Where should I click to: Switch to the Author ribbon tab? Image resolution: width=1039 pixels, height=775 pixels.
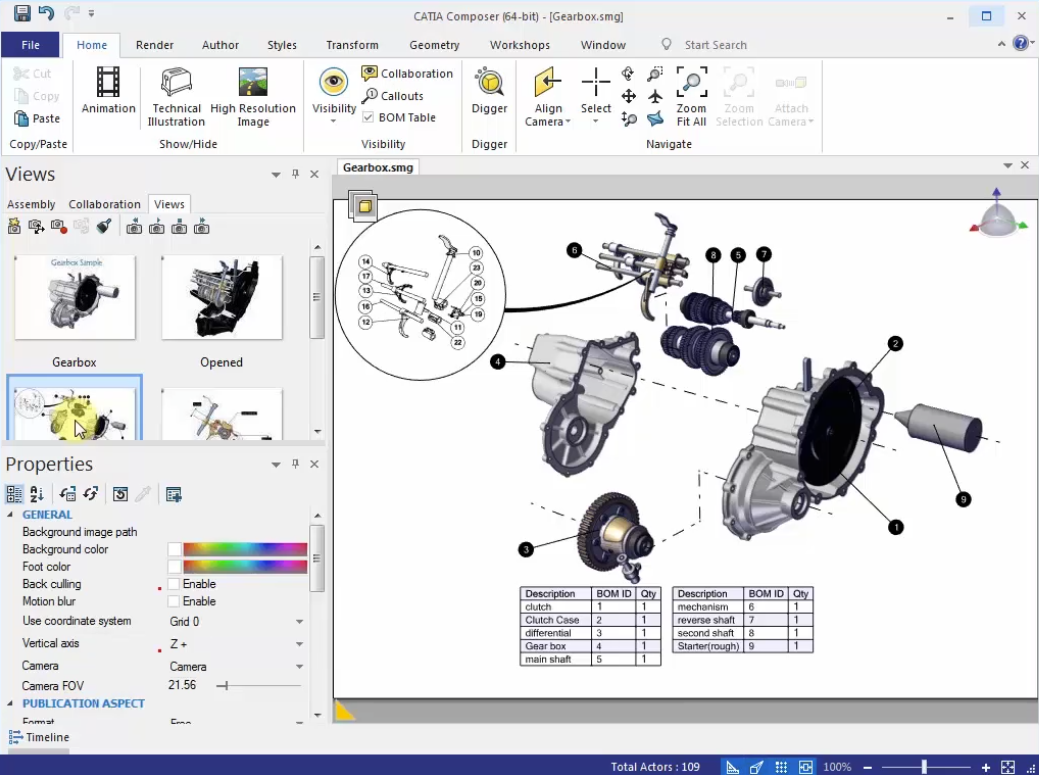click(x=220, y=44)
